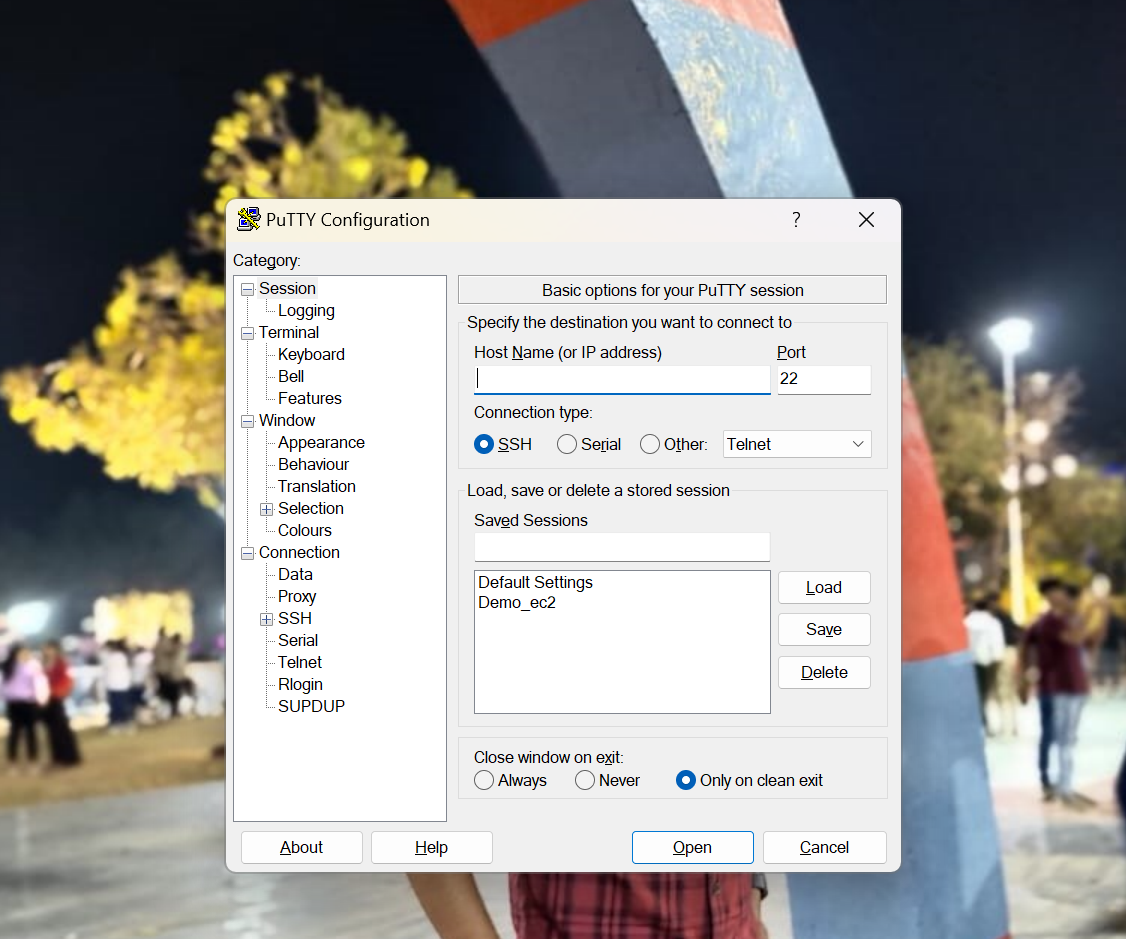1126x939 pixels.
Task: Open the SSH category
Action: [x=294, y=619]
